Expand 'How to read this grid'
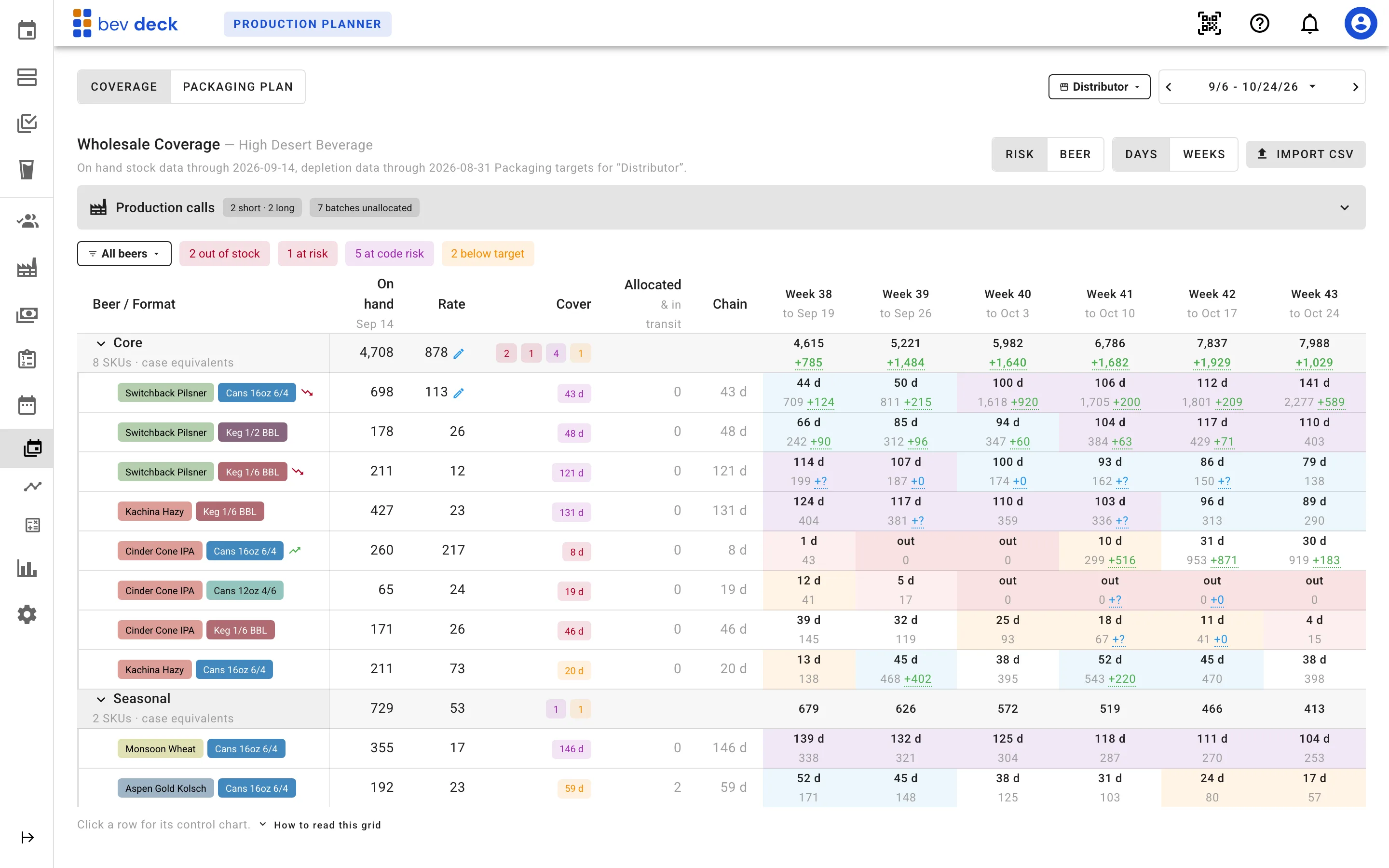 (x=320, y=825)
